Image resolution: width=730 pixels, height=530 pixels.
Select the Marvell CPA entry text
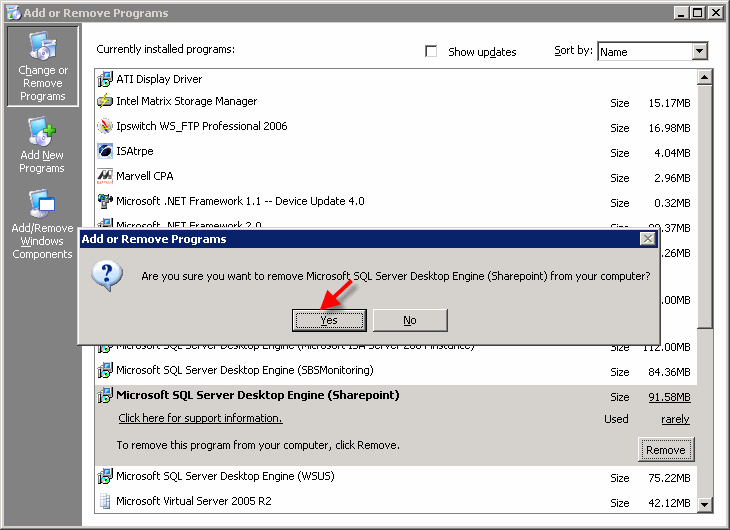coord(145,176)
